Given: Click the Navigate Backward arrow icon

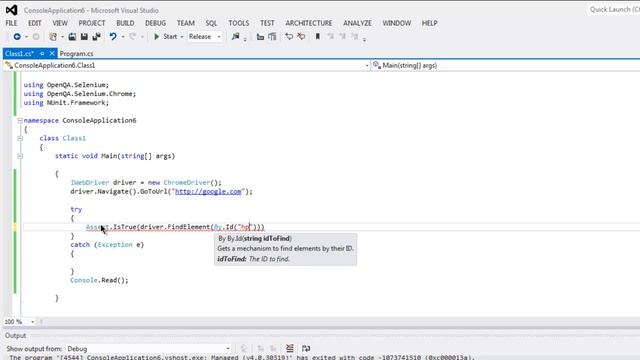Looking at the screenshot, I should click(17, 37).
